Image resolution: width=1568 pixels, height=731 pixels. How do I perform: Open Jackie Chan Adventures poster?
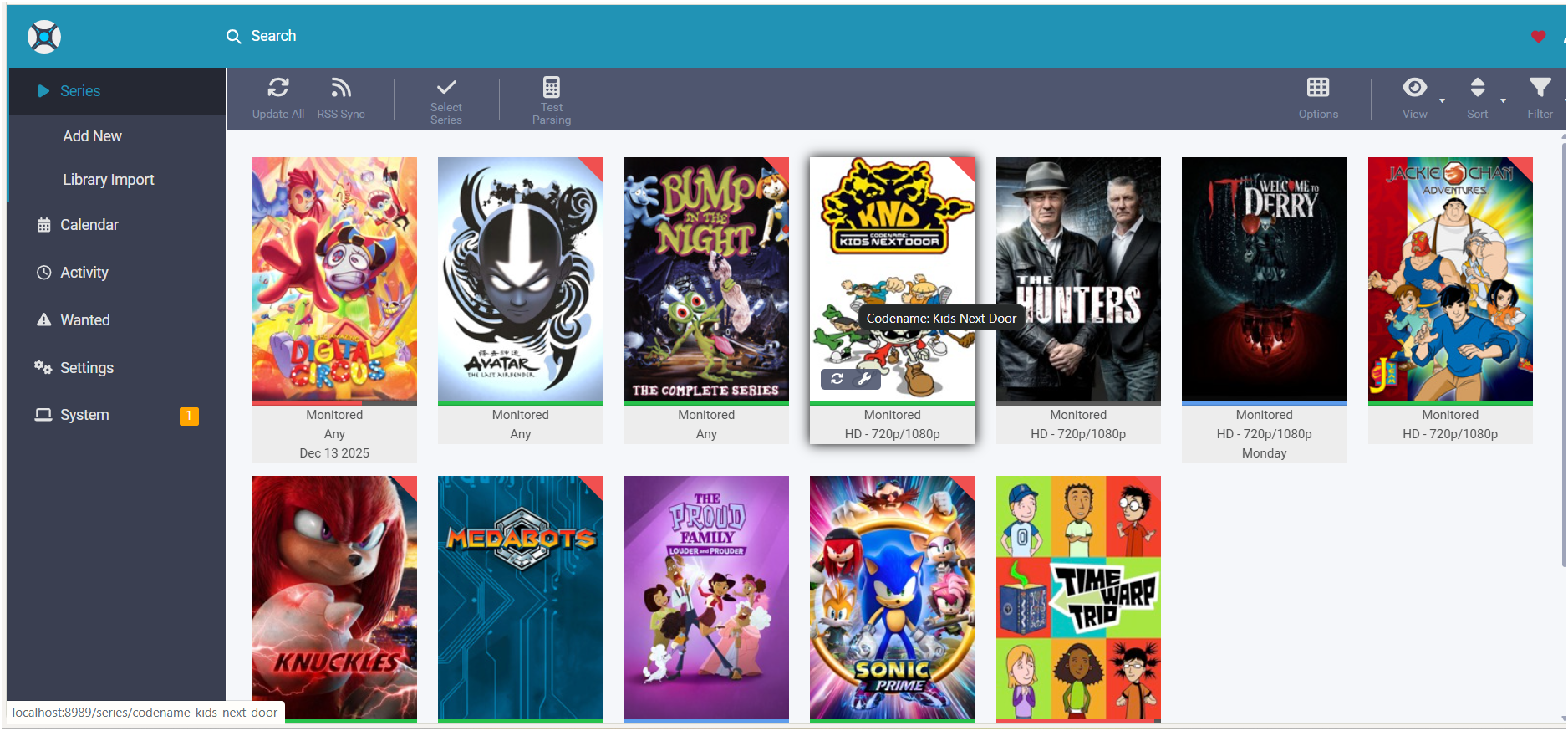click(x=1450, y=279)
